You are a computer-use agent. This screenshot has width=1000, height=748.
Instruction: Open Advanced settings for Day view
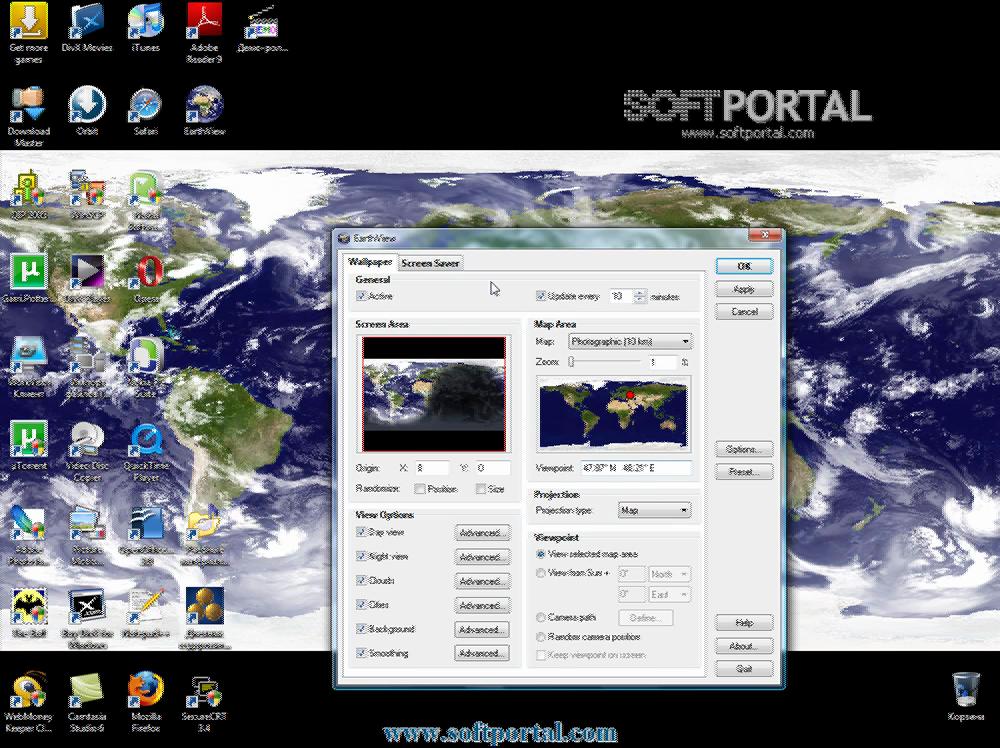tap(482, 532)
